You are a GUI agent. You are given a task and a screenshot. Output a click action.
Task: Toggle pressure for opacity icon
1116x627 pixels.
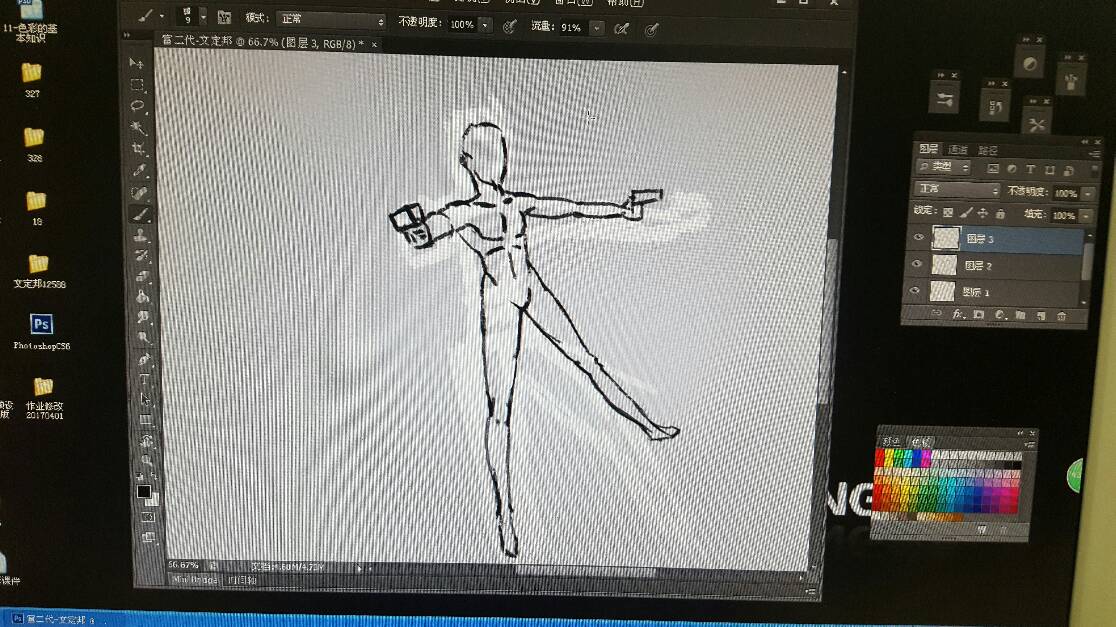click(510, 27)
